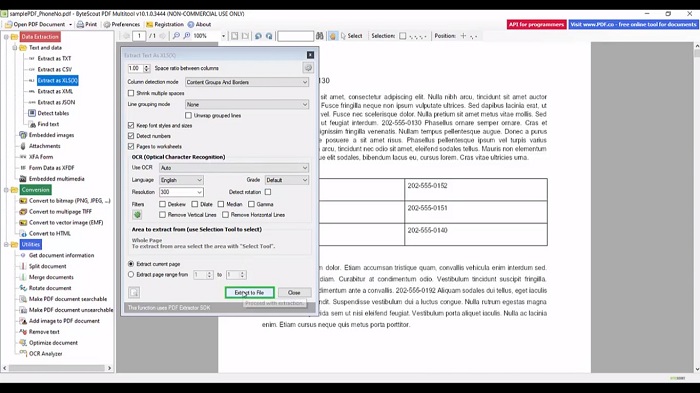Click the preview icon at dialog bottom-left
Screen dimensions: 700x393
click(x=134, y=293)
